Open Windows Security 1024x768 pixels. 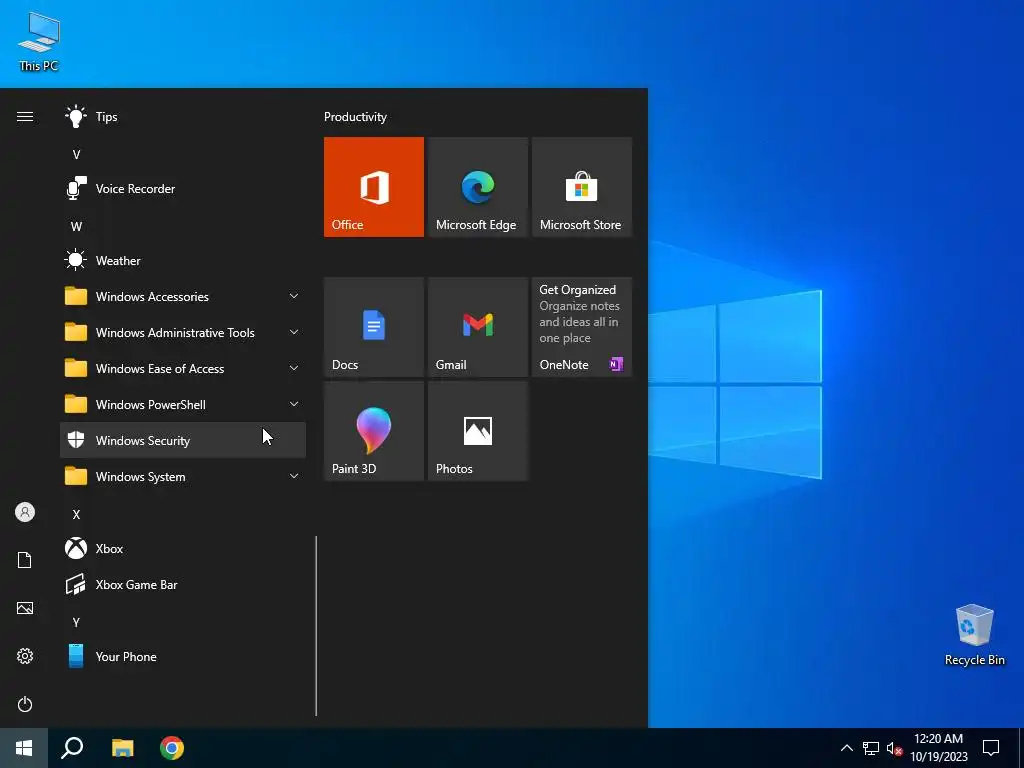coord(183,440)
